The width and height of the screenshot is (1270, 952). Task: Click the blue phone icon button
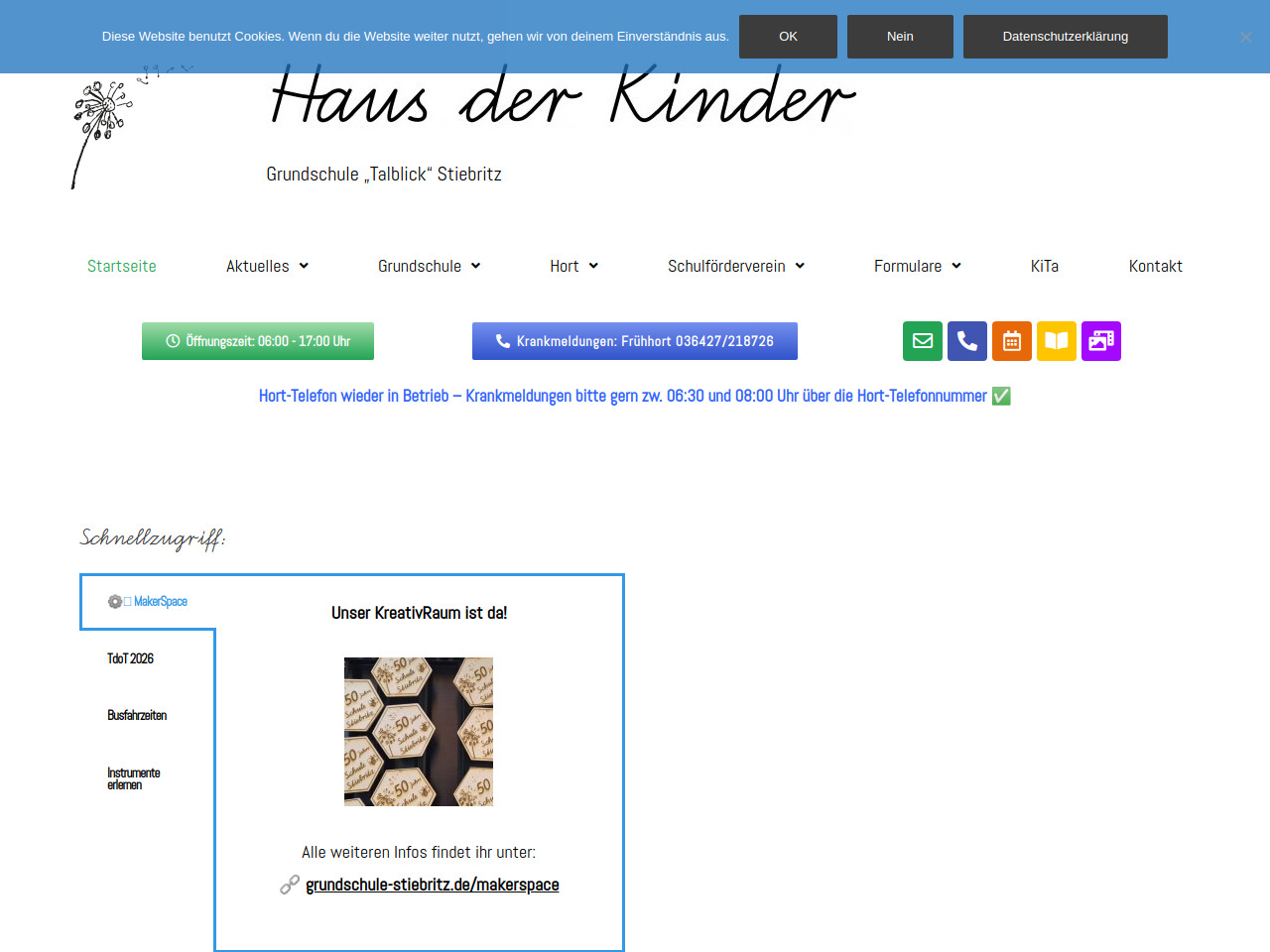pos(966,341)
